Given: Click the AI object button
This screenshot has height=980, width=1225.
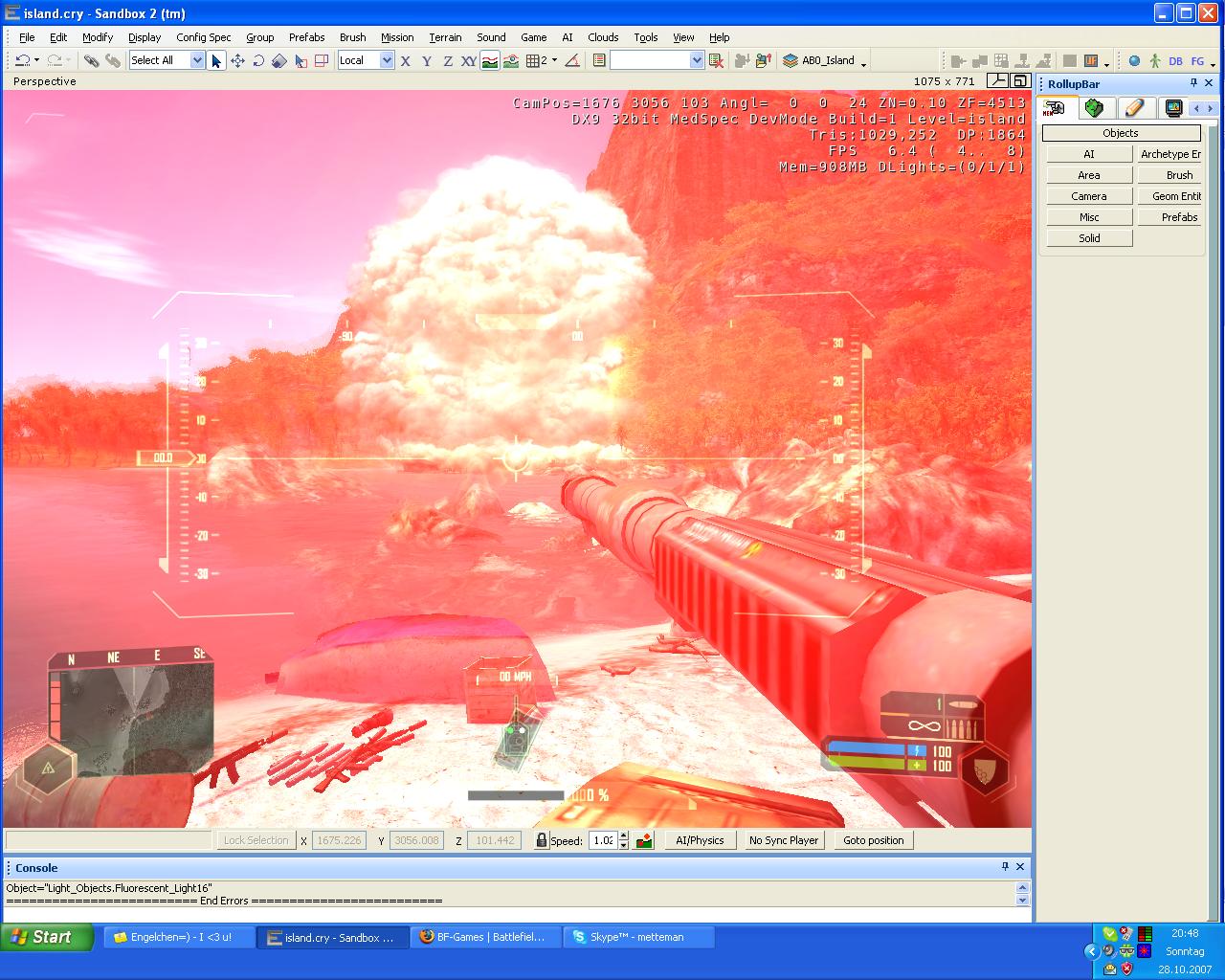Looking at the screenshot, I should 1089,154.
